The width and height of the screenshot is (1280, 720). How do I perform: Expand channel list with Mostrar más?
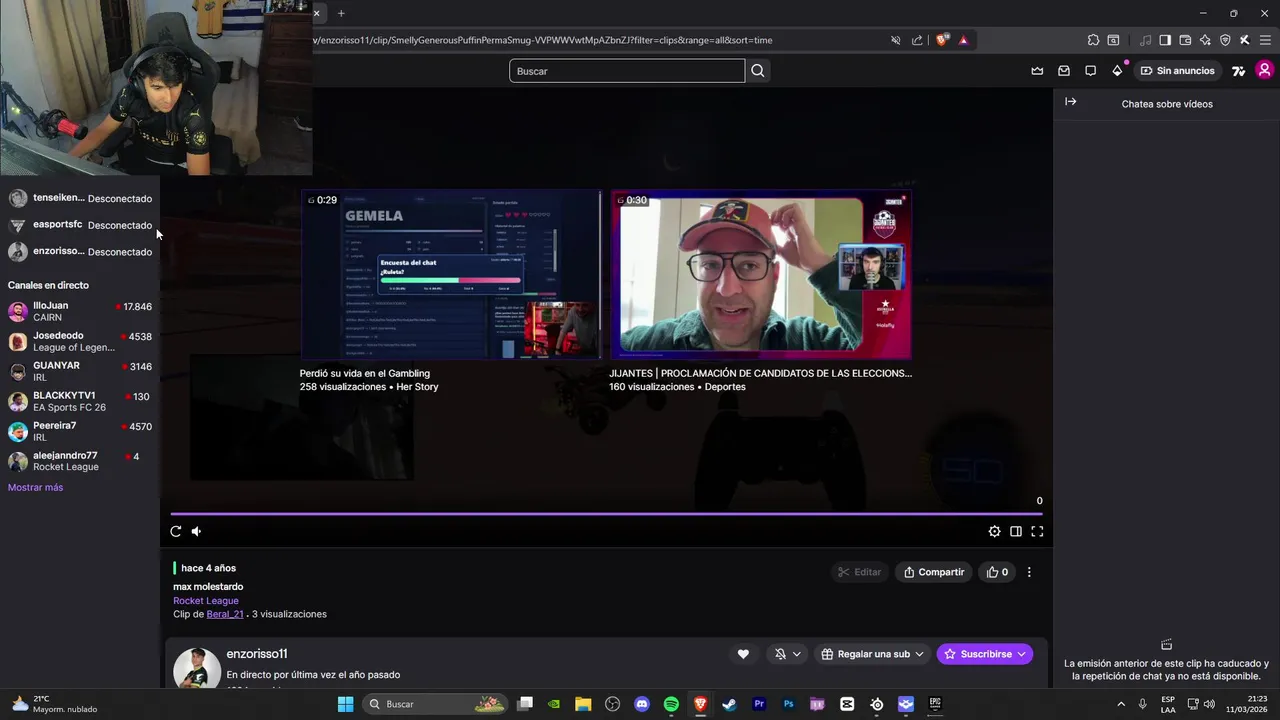click(35, 487)
